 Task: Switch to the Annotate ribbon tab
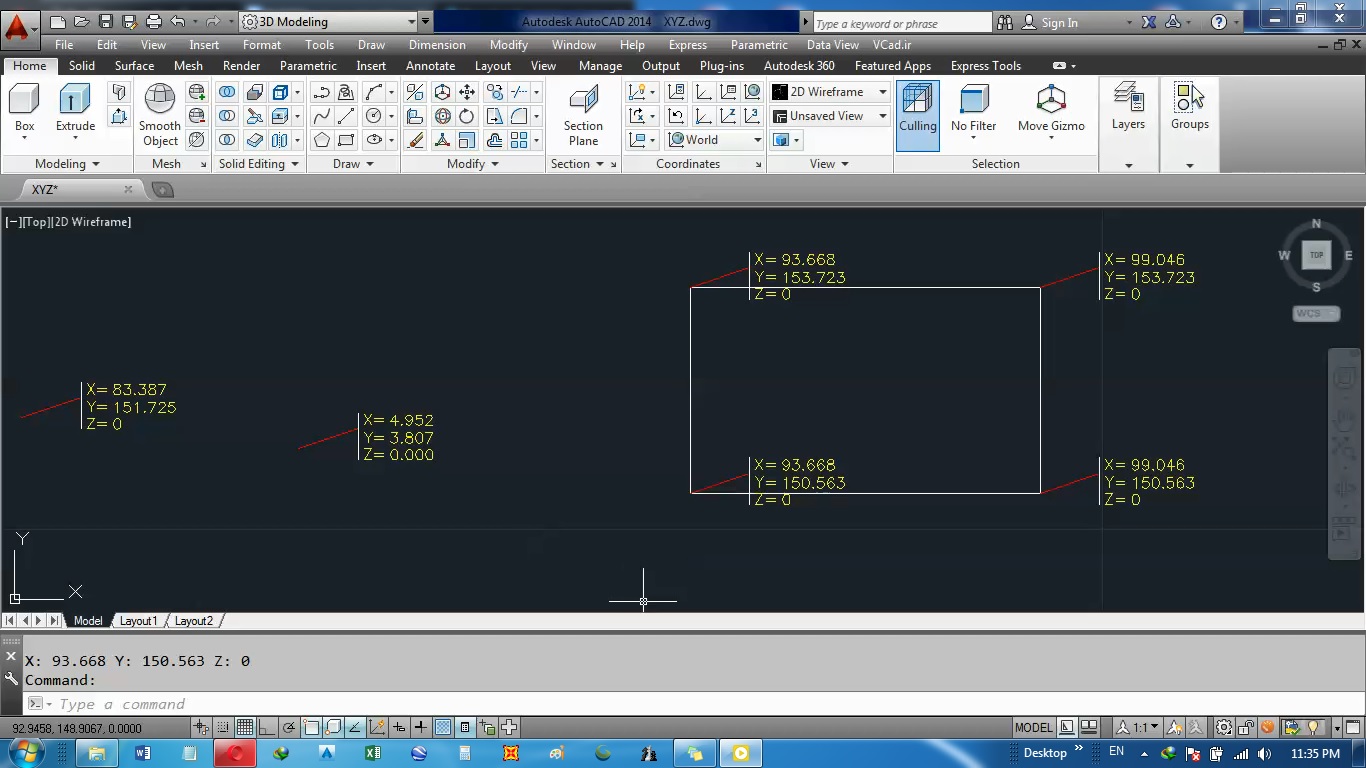[x=430, y=66]
